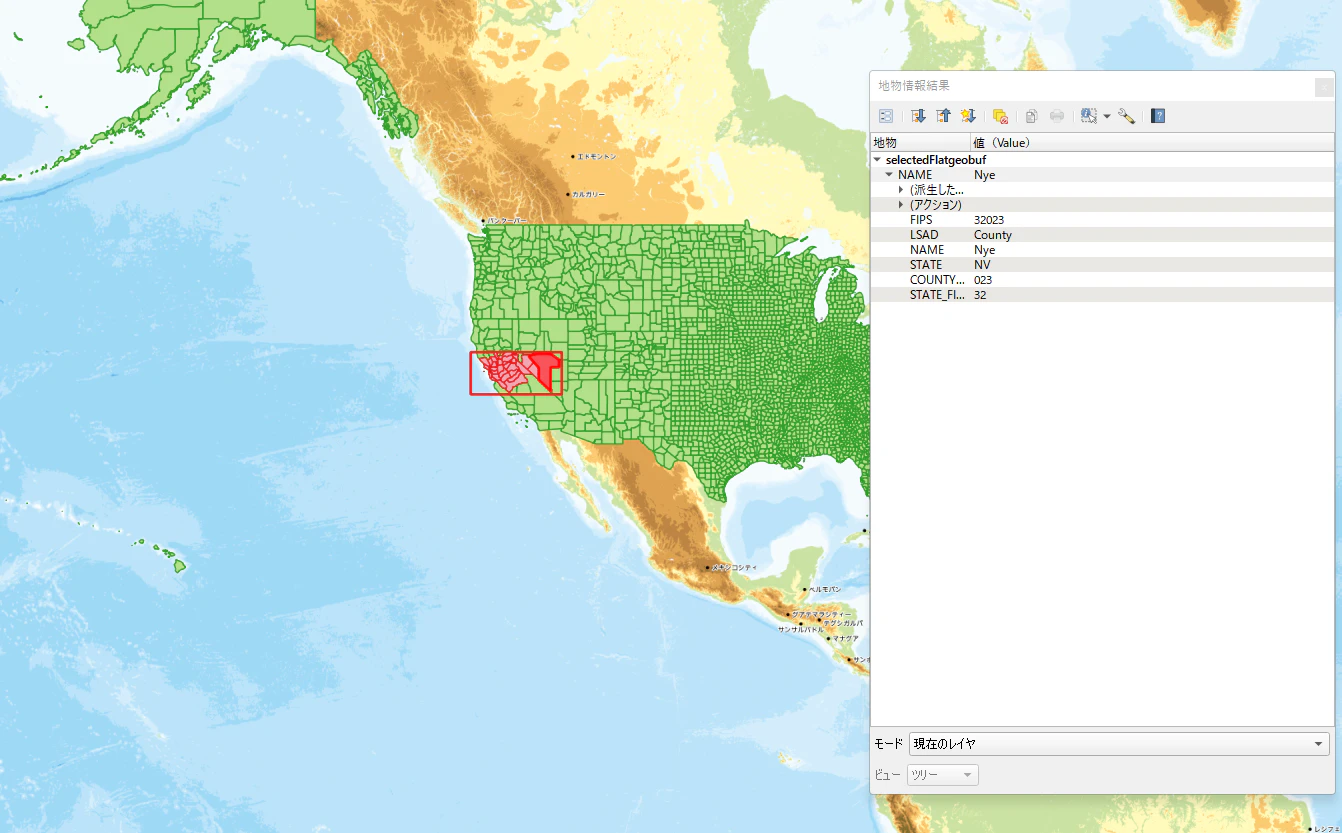The width and height of the screenshot is (1342, 833).
Task: Click the 値 (Value) column header
Action: (1152, 142)
